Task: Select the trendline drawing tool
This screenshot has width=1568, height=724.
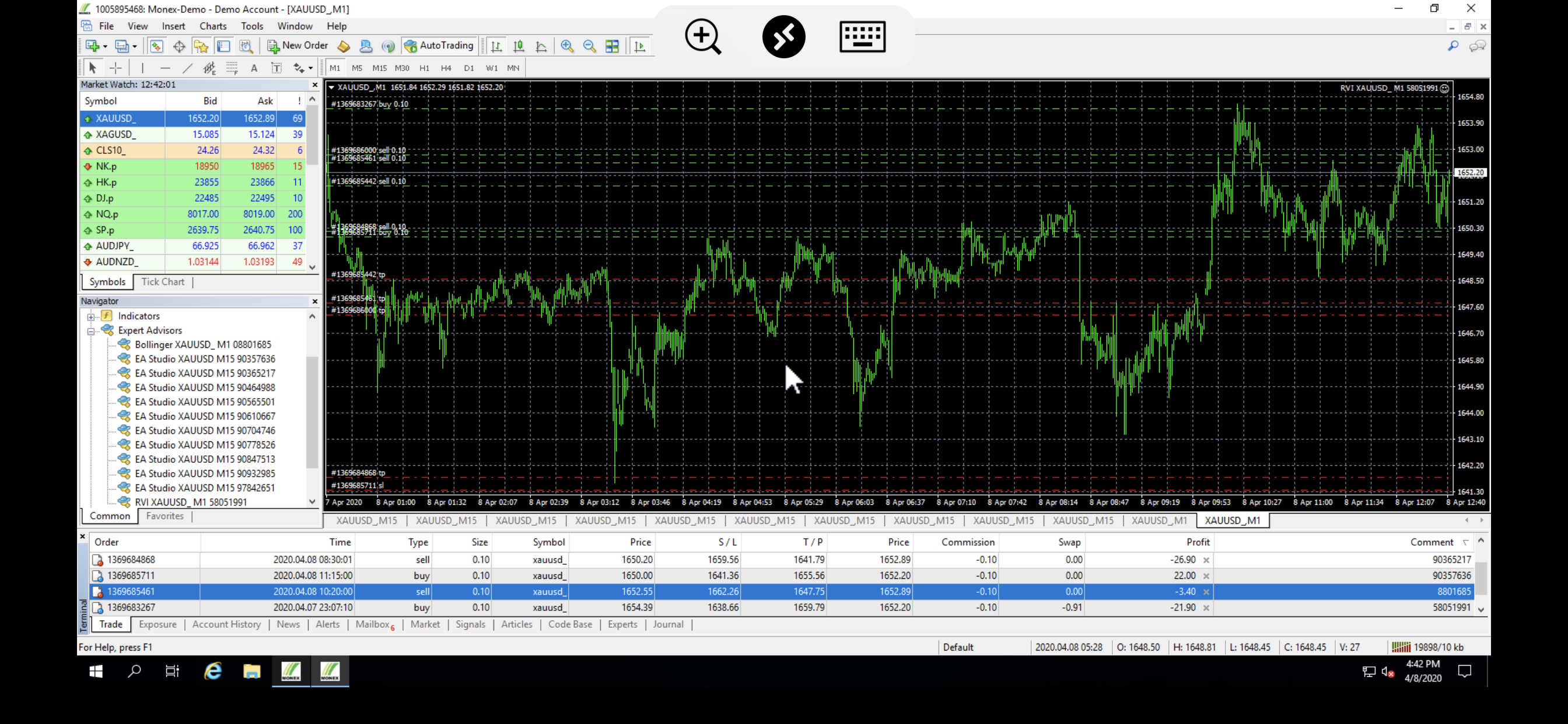Action: click(x=187, y=68)
